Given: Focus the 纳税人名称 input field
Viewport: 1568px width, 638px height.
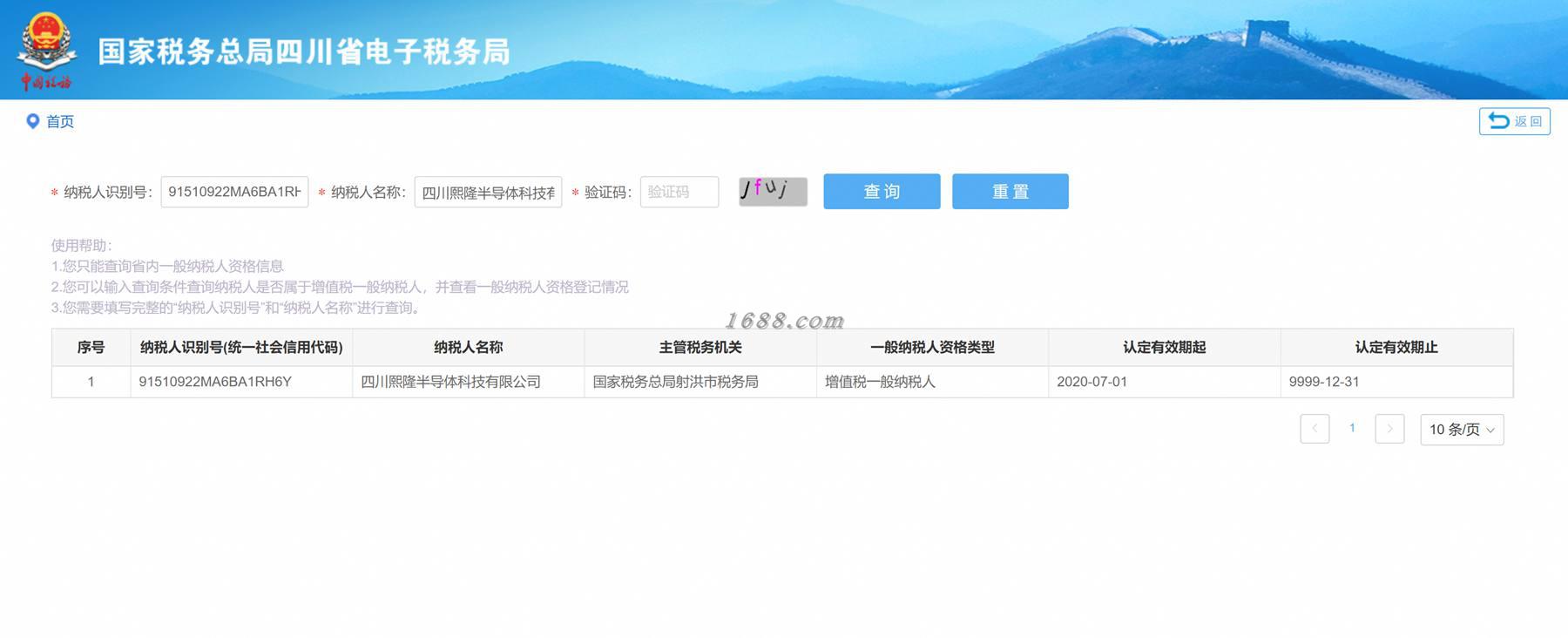Looking at the screenshot, I should tap(488, 192).
